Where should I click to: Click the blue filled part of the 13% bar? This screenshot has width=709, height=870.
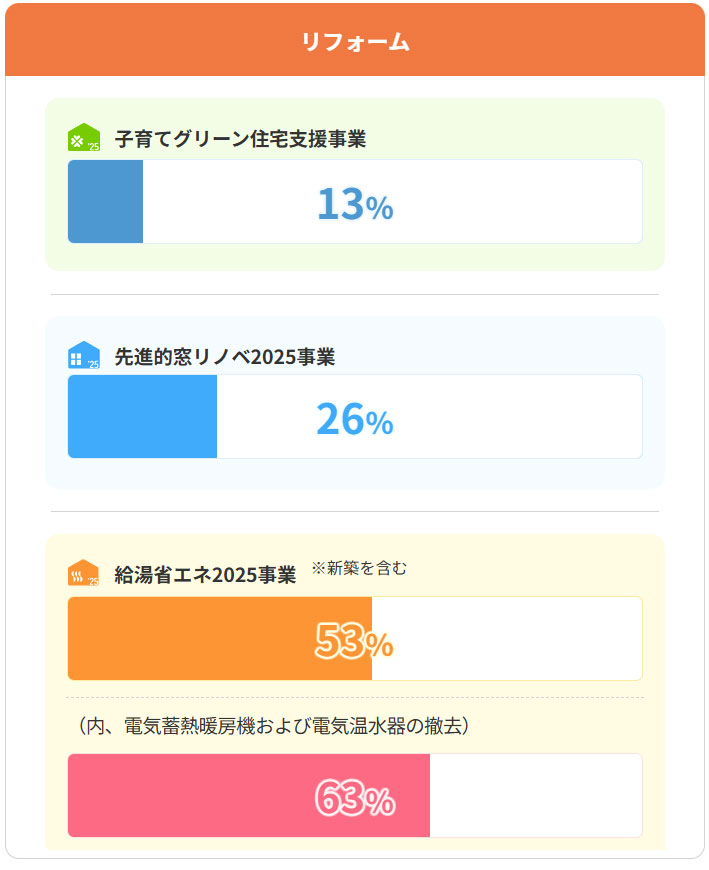105,202
